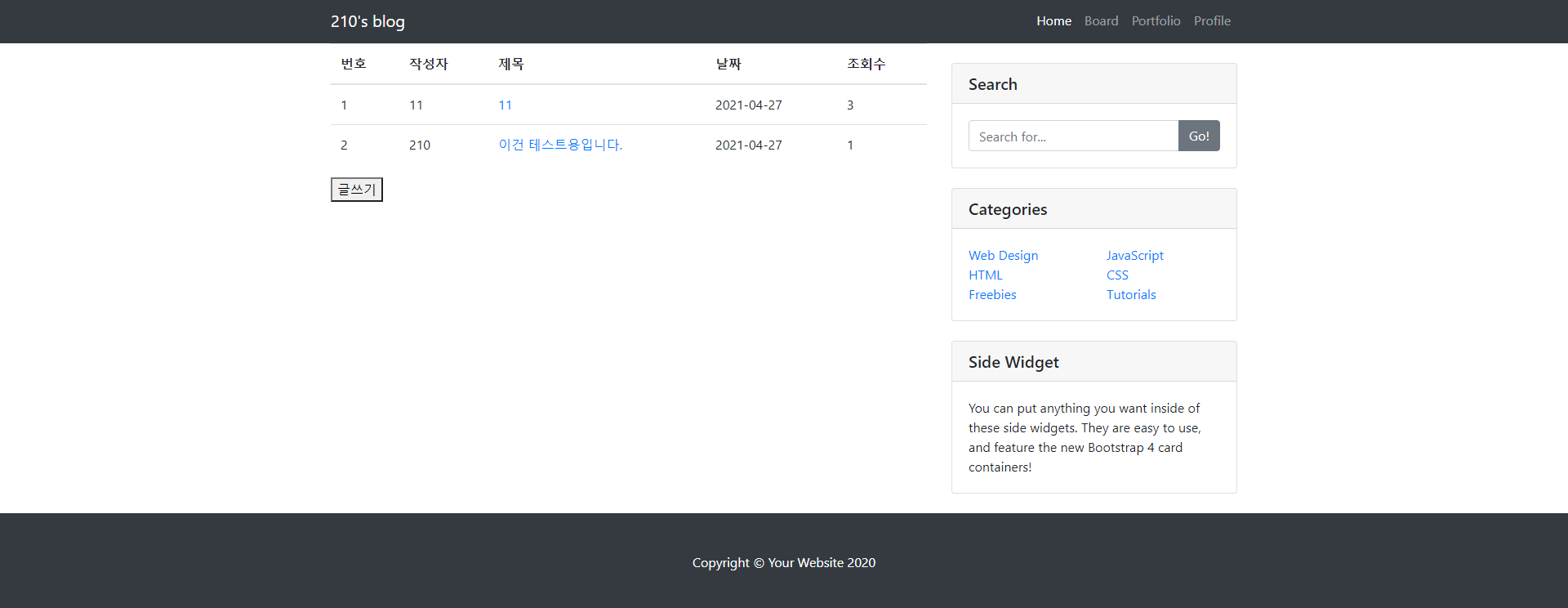Screen dimensions: 1568x608
Task: Open the Freebies category
Action: (x=992, y=295)
